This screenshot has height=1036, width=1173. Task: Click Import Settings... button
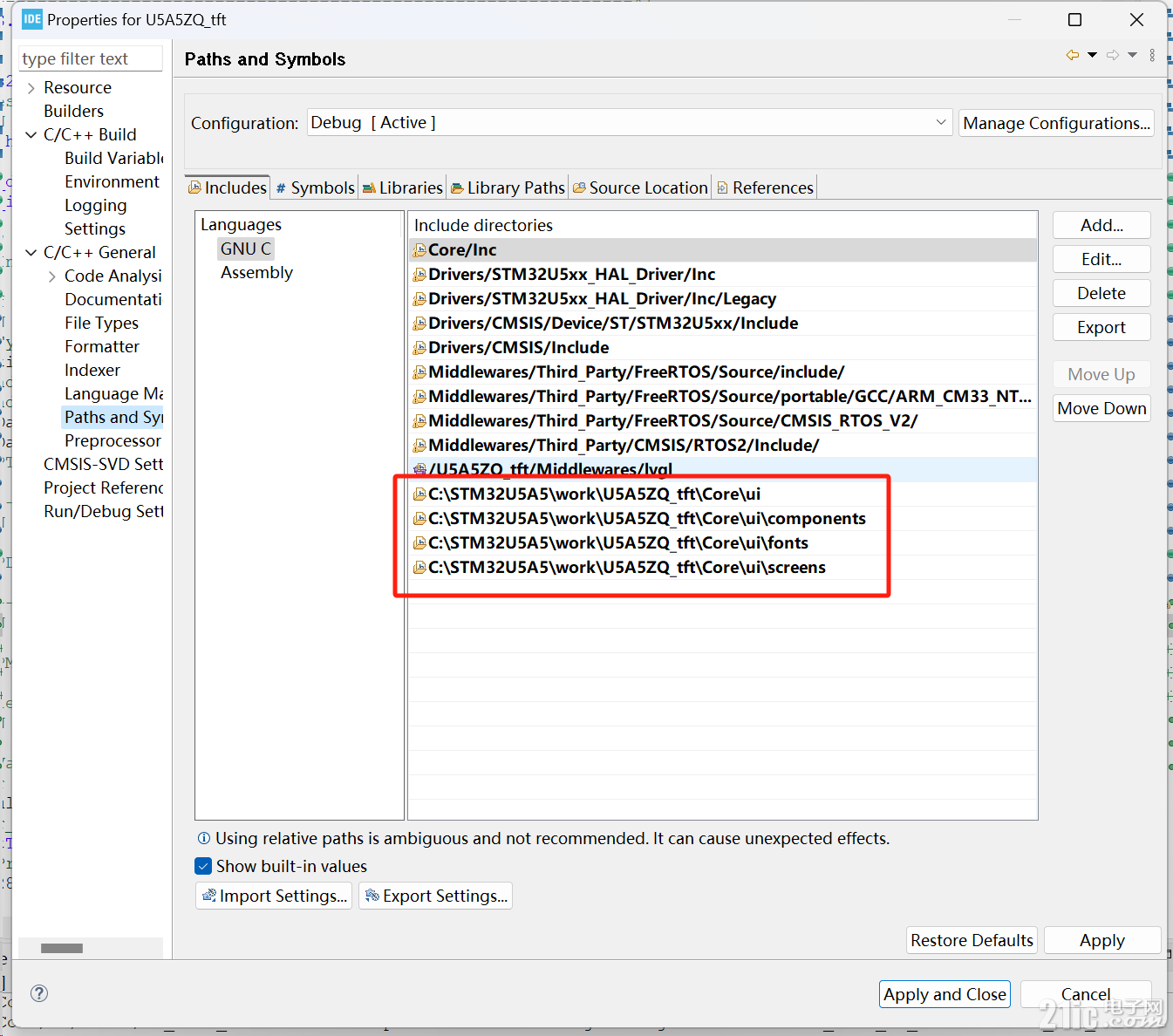coord(274,896)
